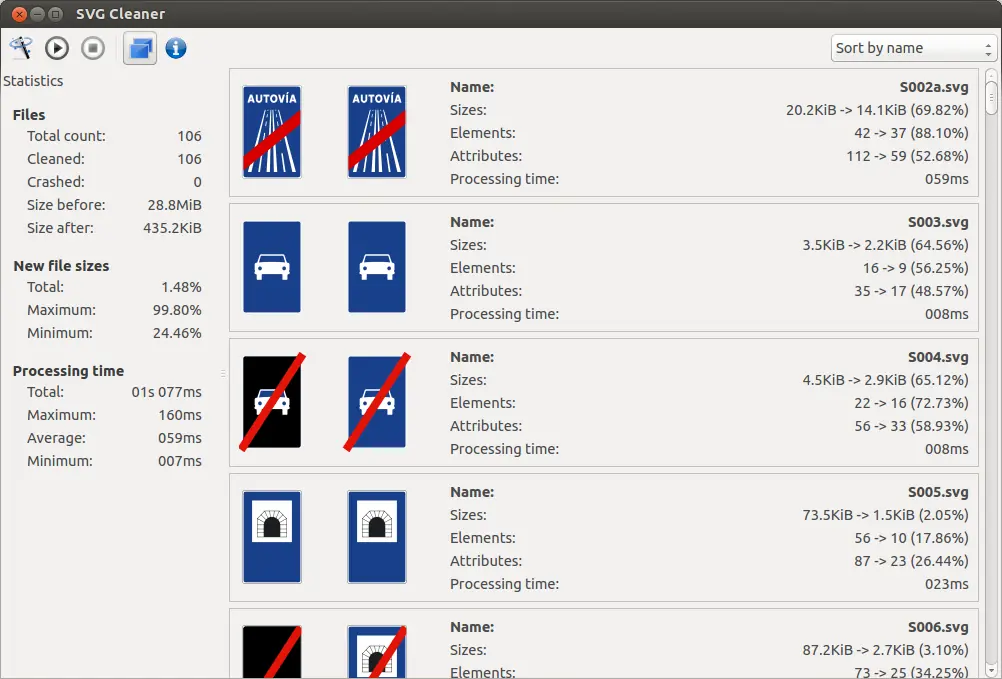Screen dimensions: 1002x679
Task: Click sizes value 4.5KiB -> 2.9KiB (65.12%)
Action: pos(885,380)
